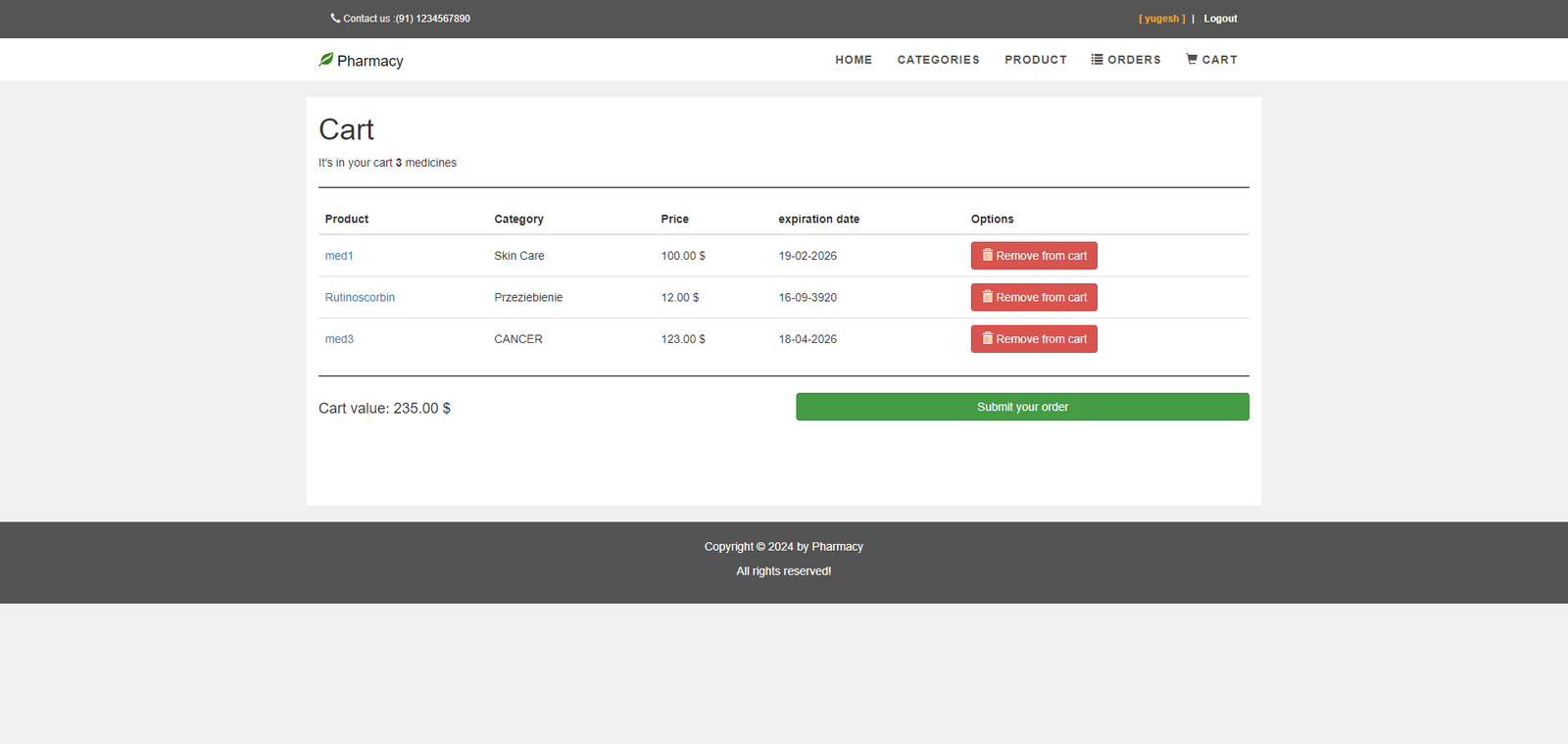1568x744 pixels.
Task: Remove Rutinoscorbin from the cart
Action: pos(1041,298)
